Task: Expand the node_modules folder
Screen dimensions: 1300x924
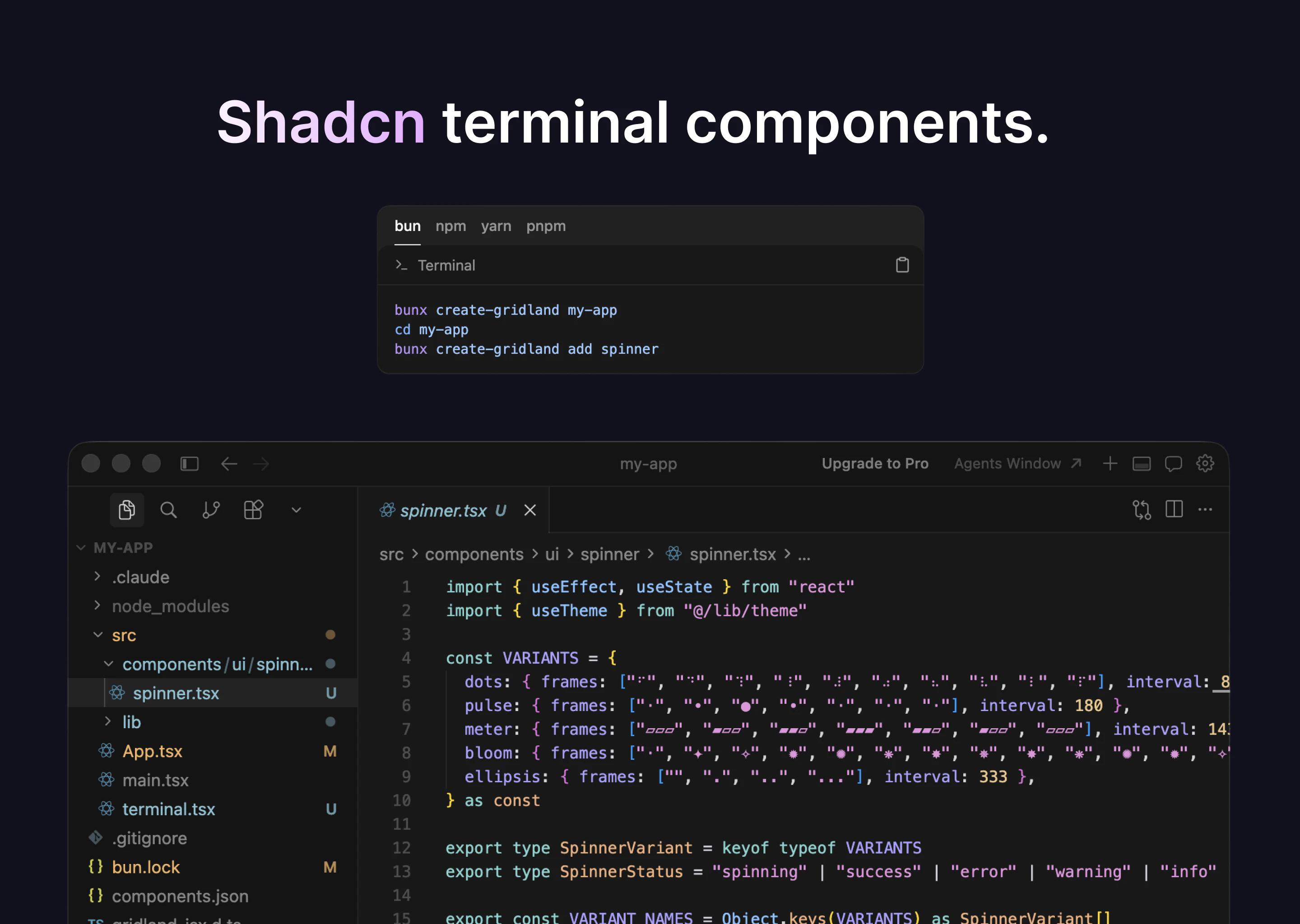Action: point(170,606)
